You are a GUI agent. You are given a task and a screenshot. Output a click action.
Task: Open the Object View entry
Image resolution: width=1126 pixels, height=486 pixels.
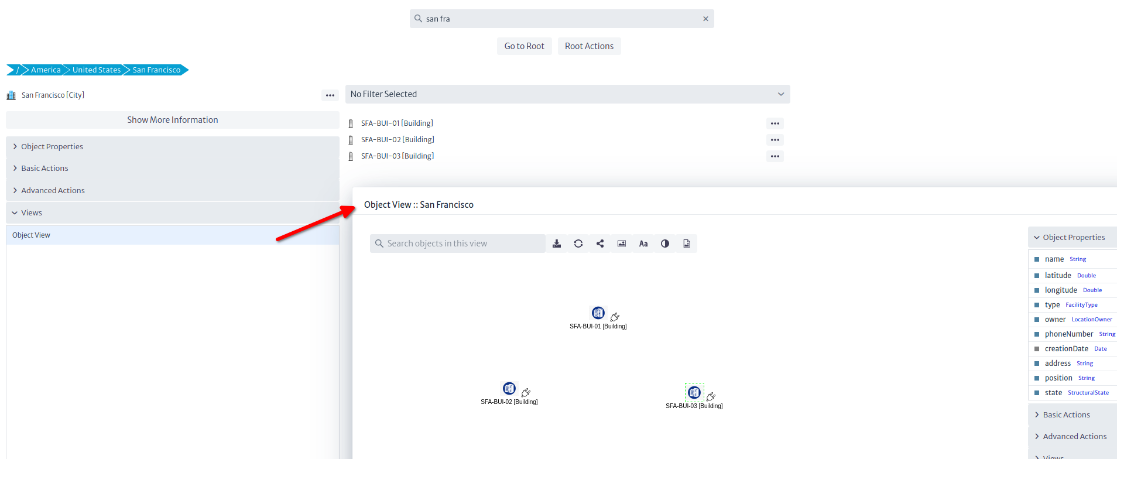(x=31, y=235)
